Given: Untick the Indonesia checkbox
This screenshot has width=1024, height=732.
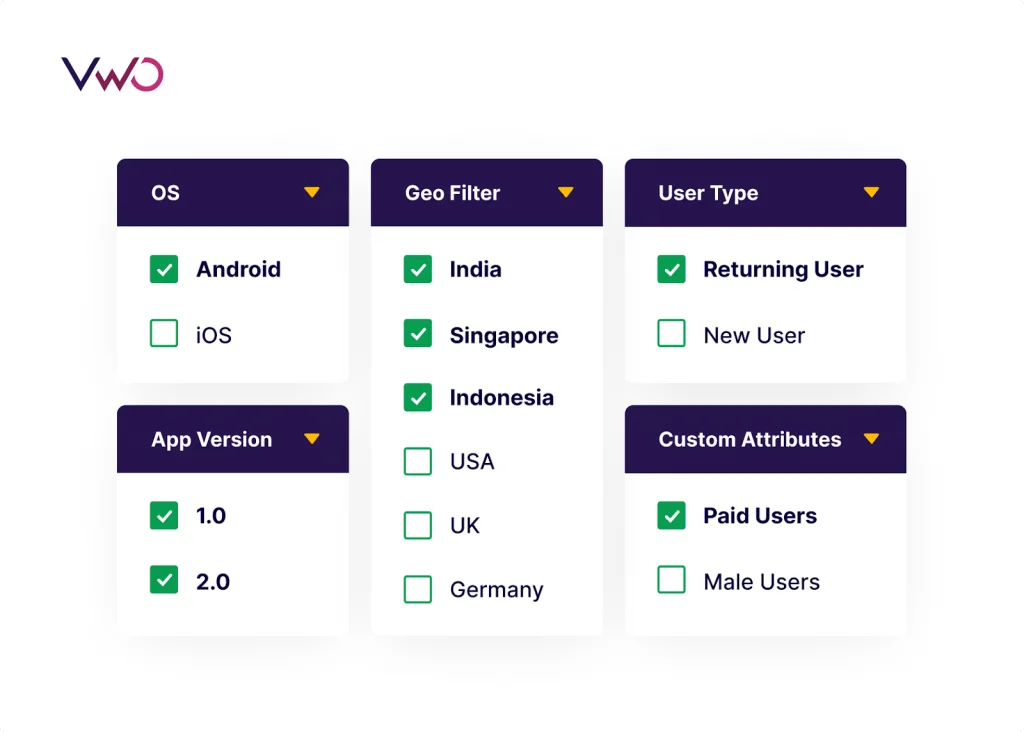Looking at the screenshot, I should pyautogui.click(x=418, y=397).
